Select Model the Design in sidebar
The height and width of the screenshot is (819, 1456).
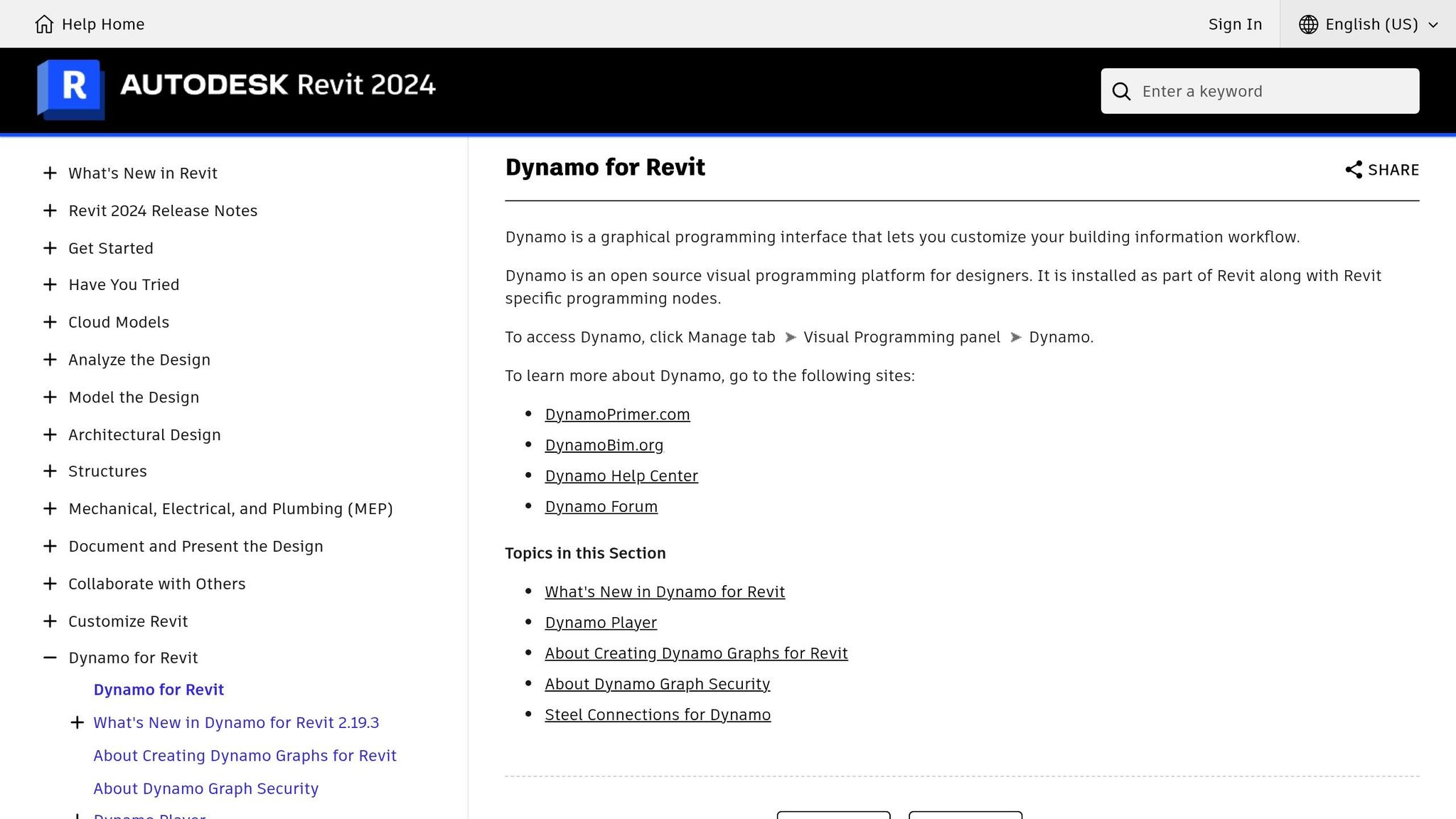[x=134, y=397]
